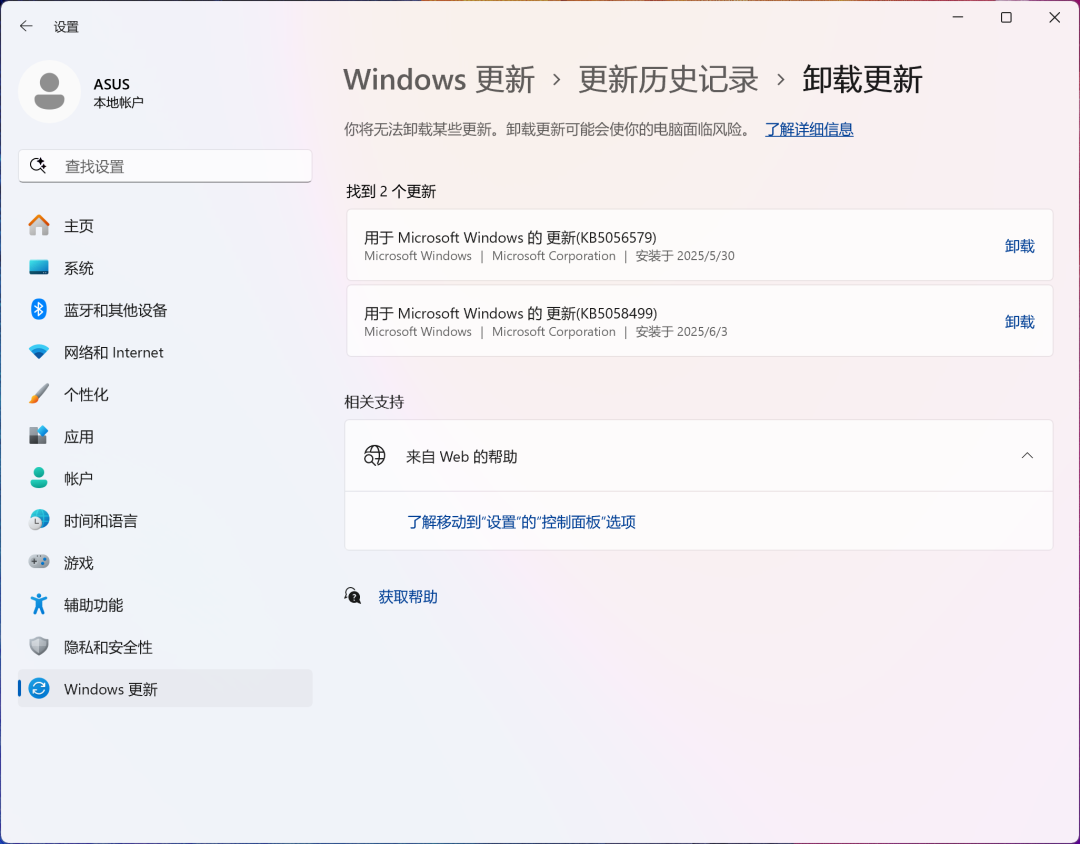Click the Home (主页) house icon

39,225
